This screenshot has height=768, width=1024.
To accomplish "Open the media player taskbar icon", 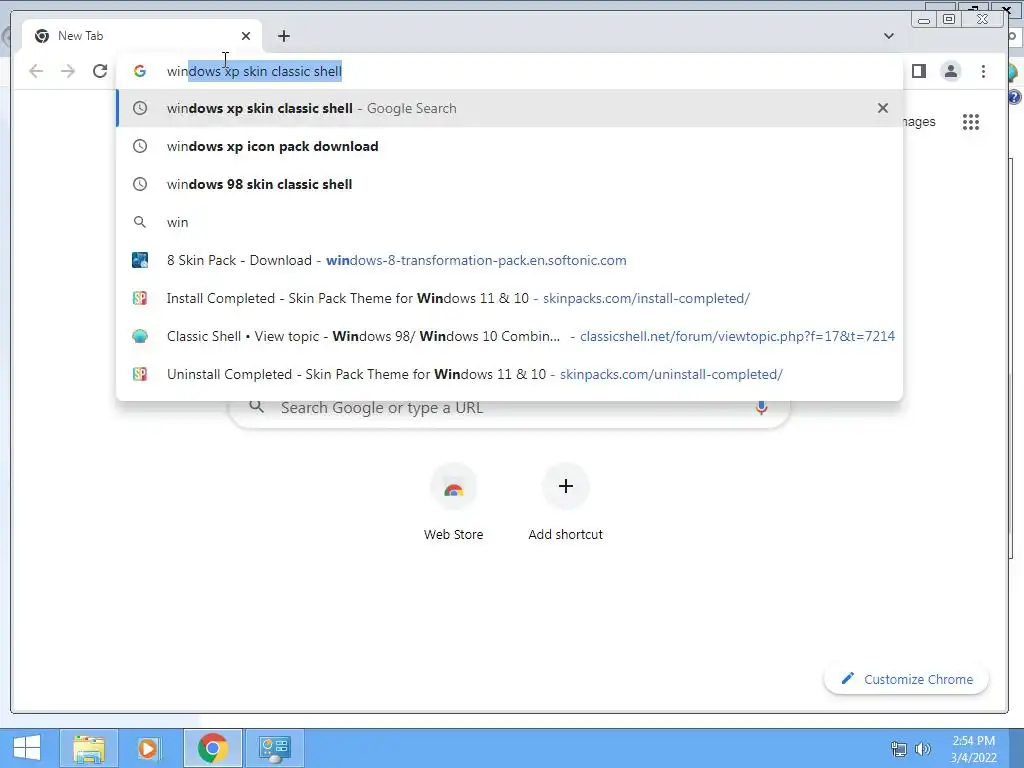I will 148,748.
